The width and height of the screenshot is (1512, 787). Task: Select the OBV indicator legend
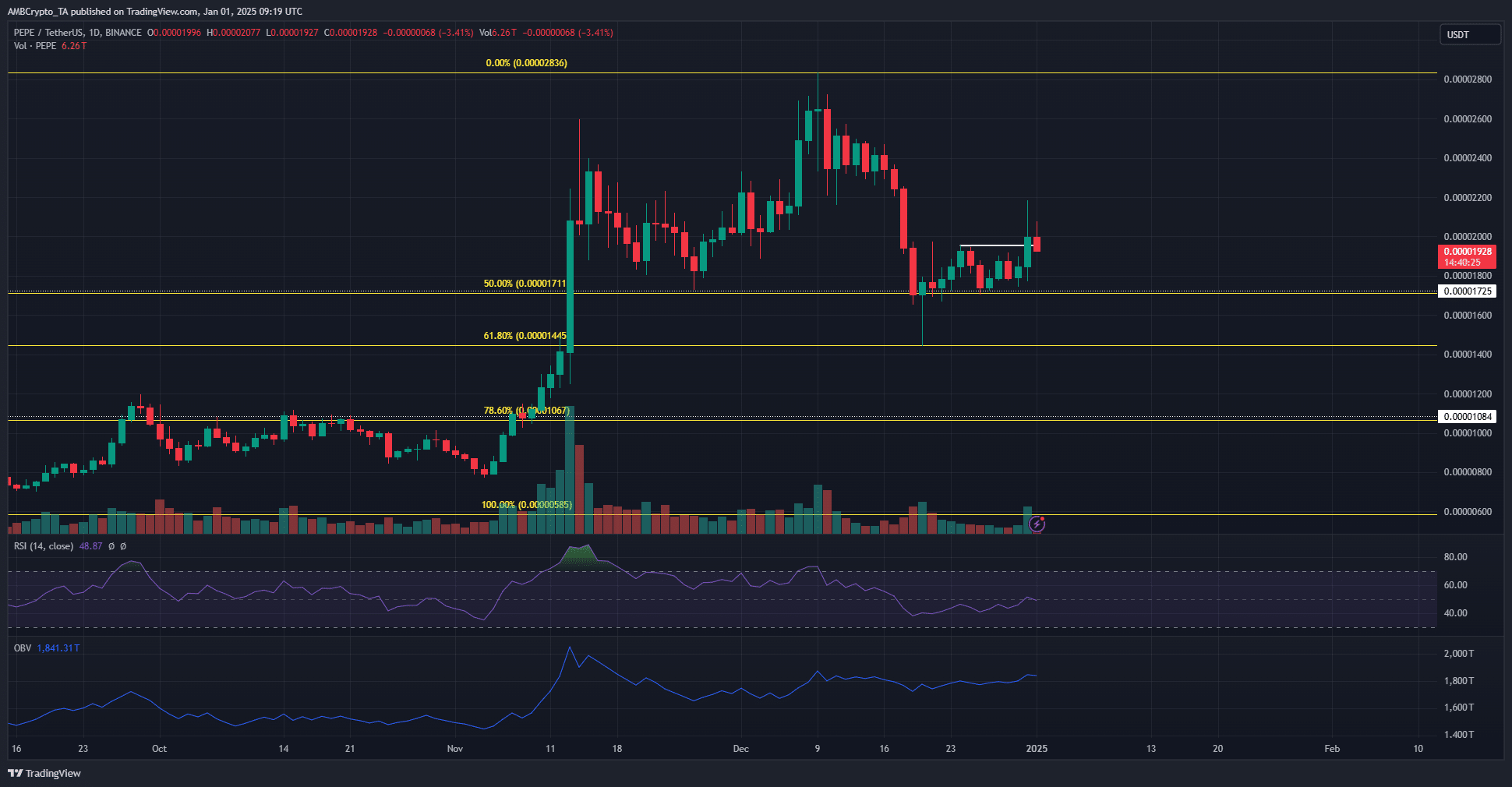tap(23, 648)
